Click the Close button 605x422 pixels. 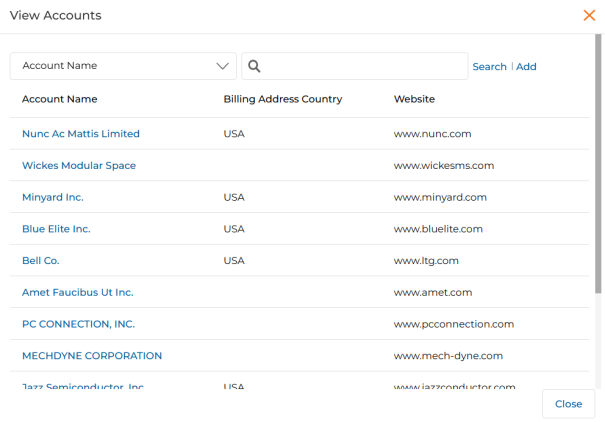568,404
